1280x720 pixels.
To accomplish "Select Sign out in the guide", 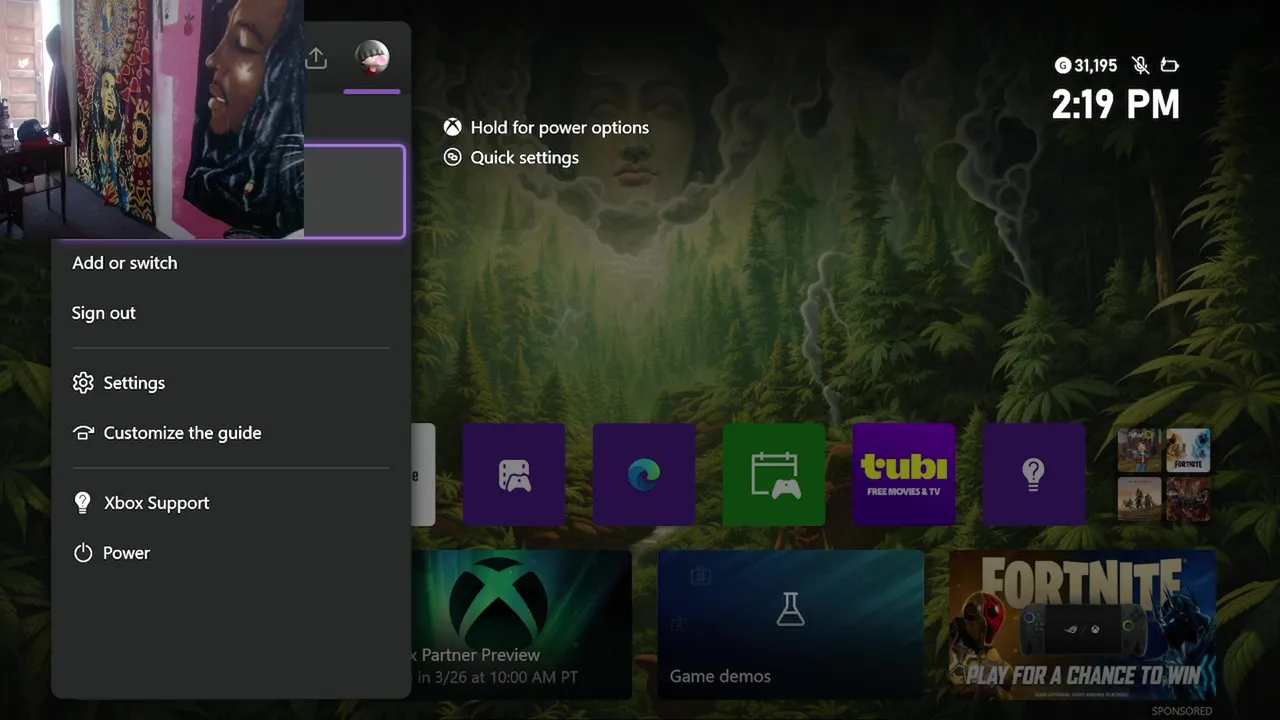I will point(103,313).
